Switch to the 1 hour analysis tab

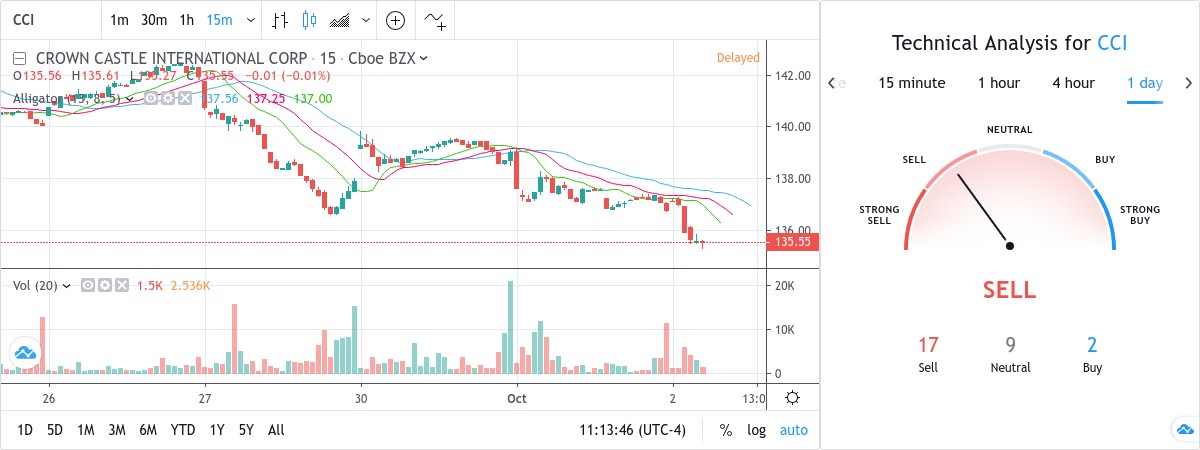pos(999,83)
